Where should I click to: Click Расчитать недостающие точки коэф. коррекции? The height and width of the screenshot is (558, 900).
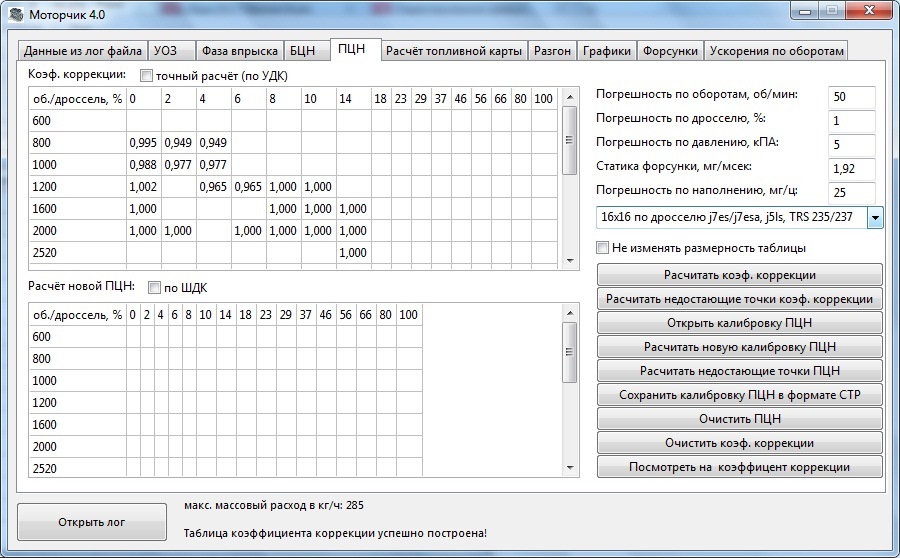click(x=740, y=299)
